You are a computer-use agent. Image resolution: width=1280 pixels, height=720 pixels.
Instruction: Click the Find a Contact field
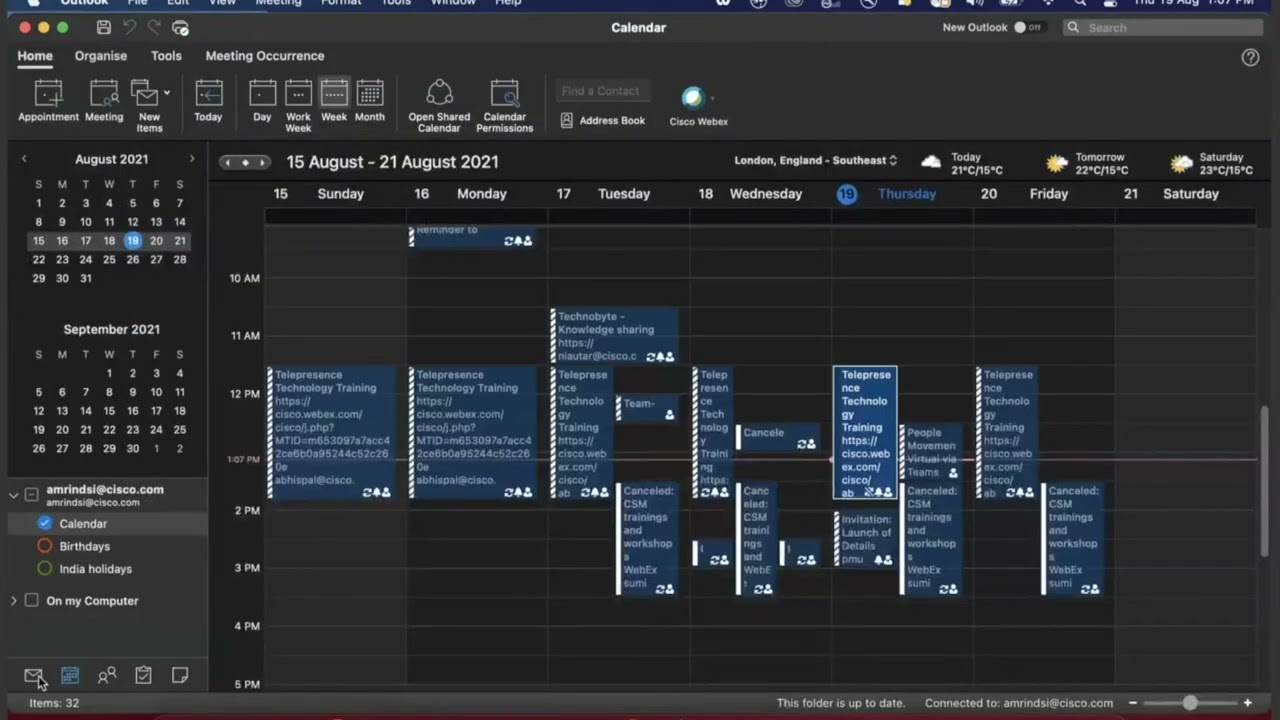coord(602,91)
